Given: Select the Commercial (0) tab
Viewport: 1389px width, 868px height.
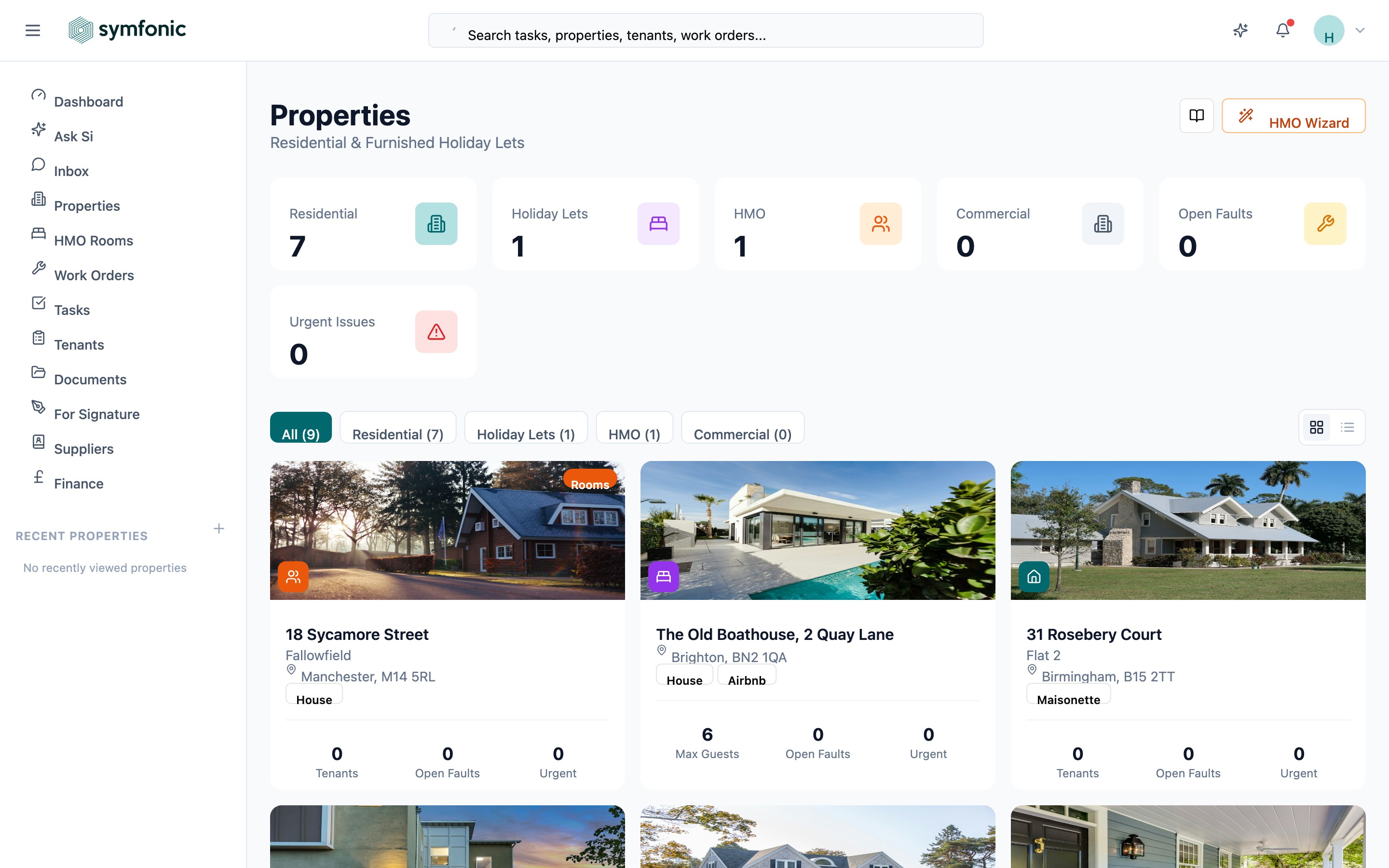Looking at the screenshot, I should point(742,428).
